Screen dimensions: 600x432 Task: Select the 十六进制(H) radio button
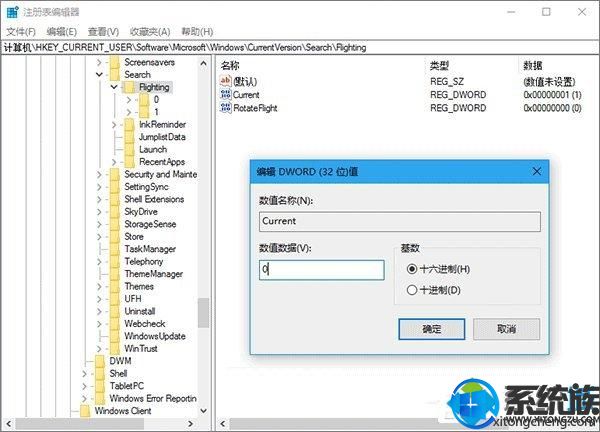tap(412, 269)
